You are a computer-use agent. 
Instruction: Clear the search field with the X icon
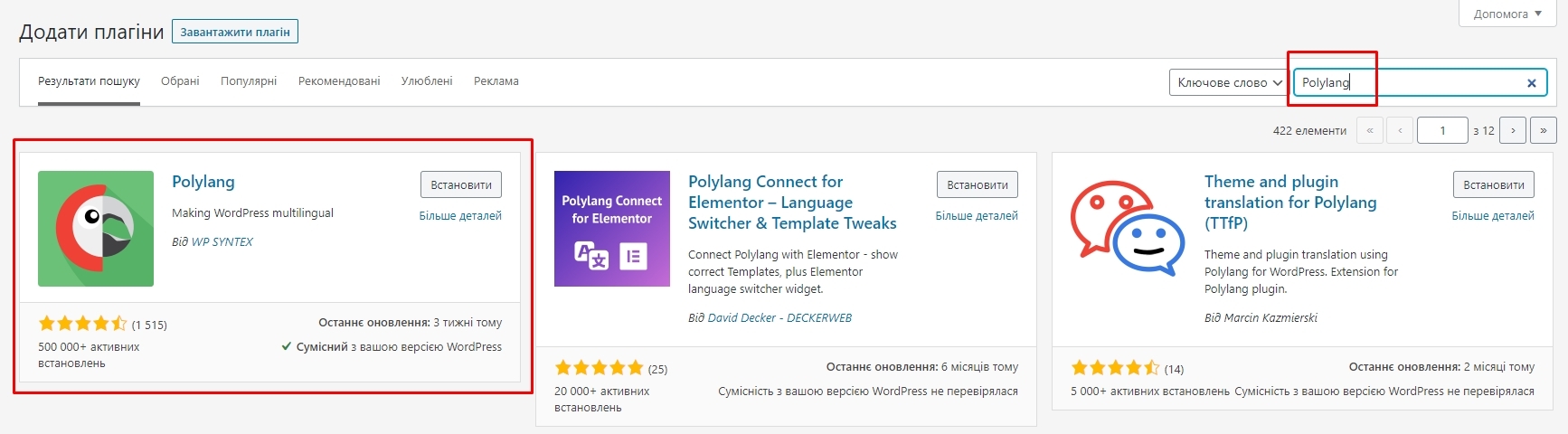(x=1532, y=83)
